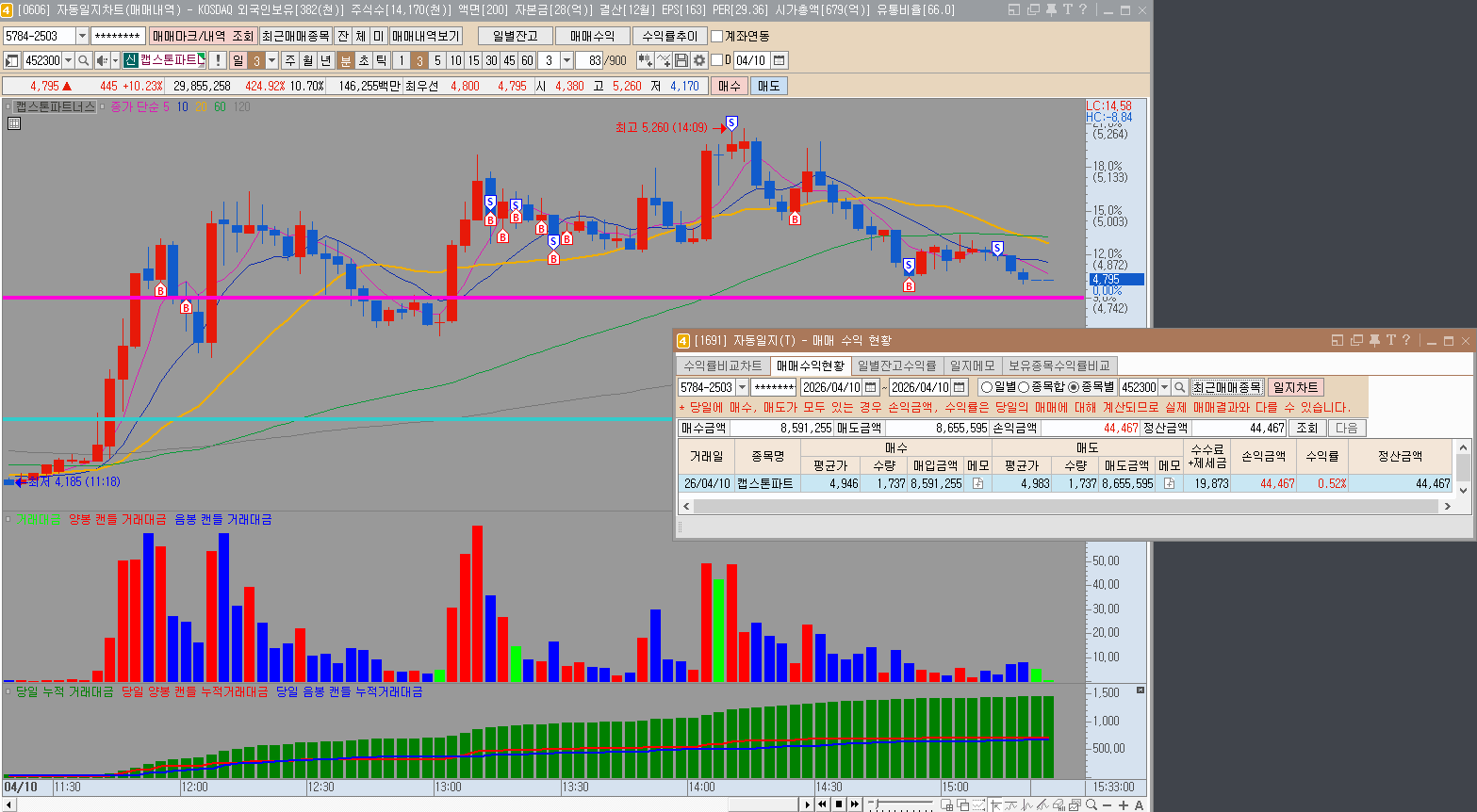Open the dropdown next to speaker icon
The width and height of the screenshot is (1477, 812).
[x=115, y=60]
